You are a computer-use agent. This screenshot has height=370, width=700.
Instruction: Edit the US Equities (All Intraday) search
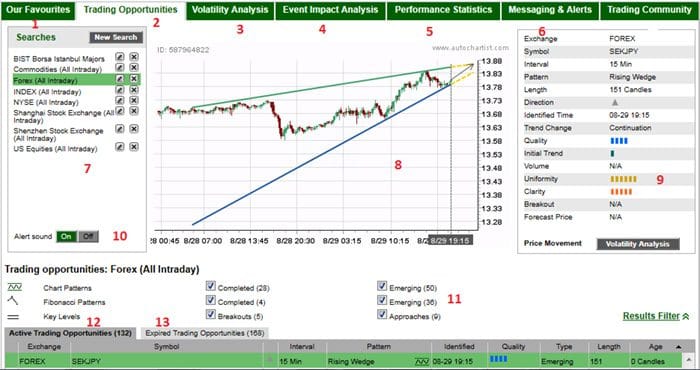pos(120,146)
